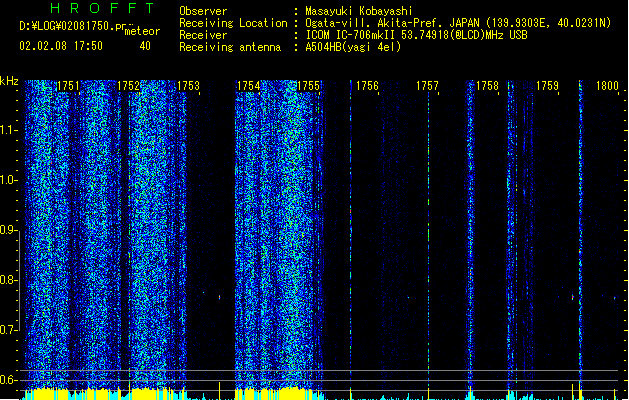The image size is (629, 400).
Task: Click the 0.7 kHz axis label
Action: (7, 330)
